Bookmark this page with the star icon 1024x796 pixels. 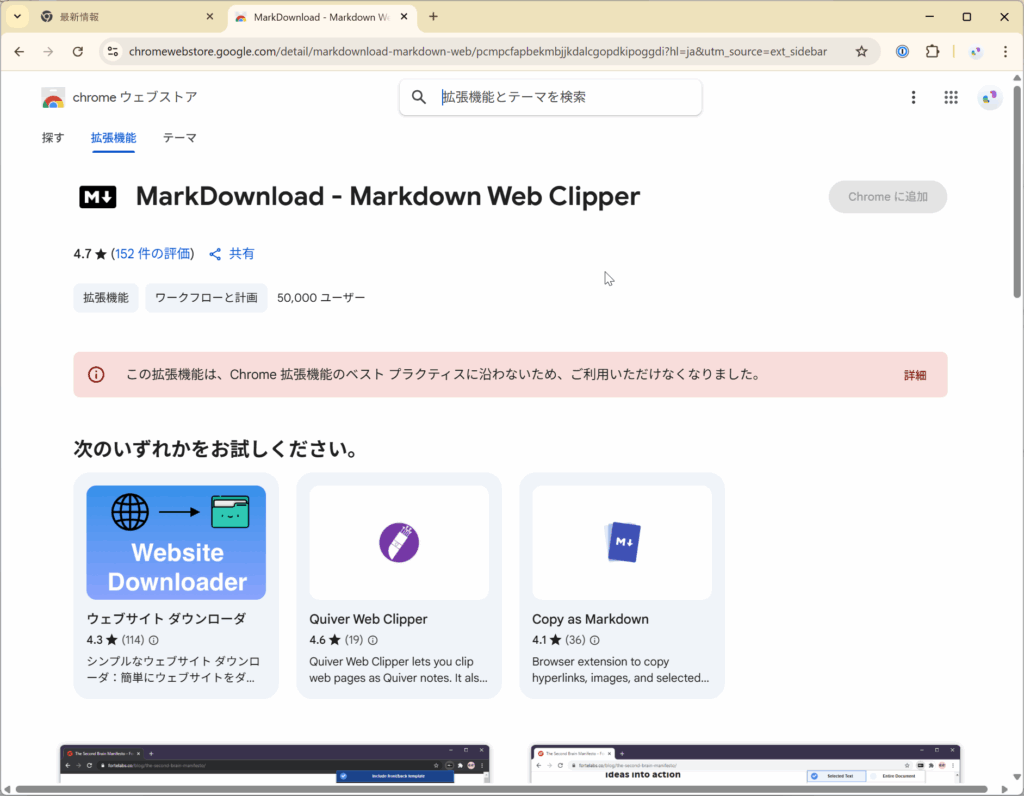(861, 52)
